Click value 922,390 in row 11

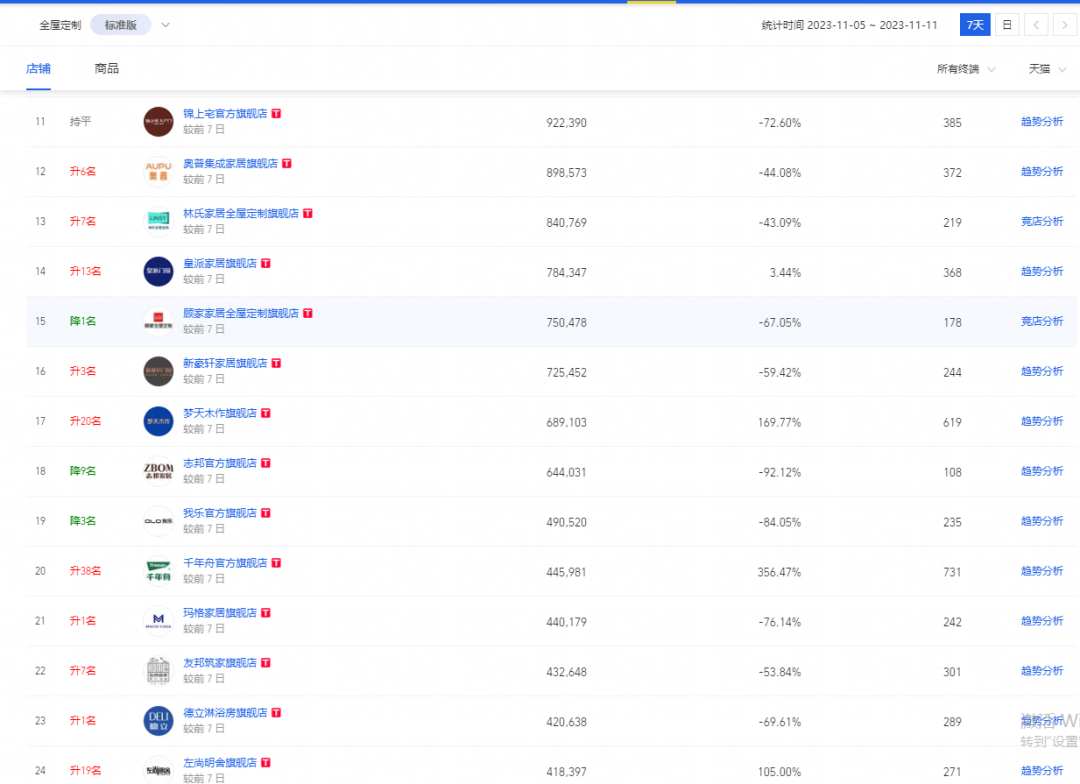(566, 123)
